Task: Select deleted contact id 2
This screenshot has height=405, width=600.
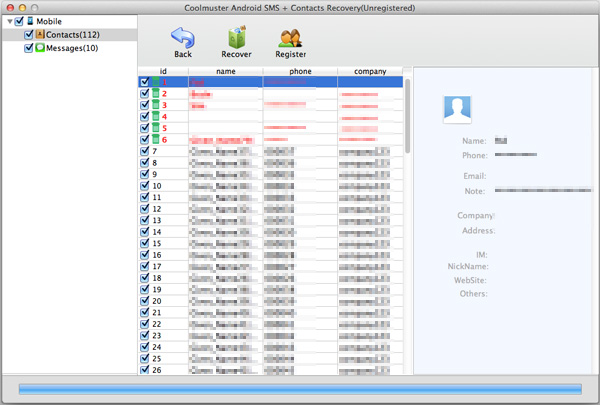Action: [x=271, y=93]
